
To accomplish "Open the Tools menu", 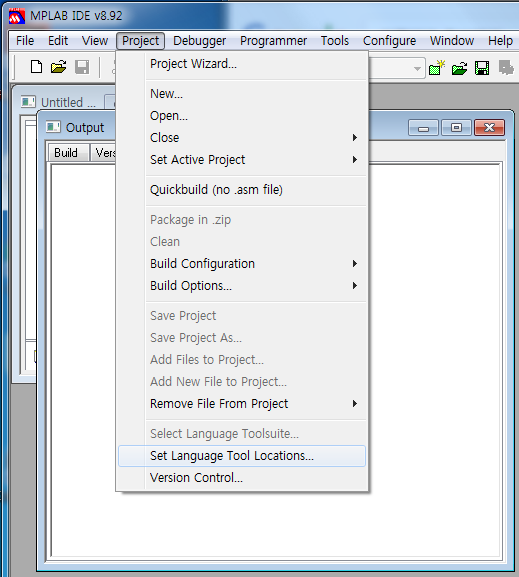I will [335, 40].
